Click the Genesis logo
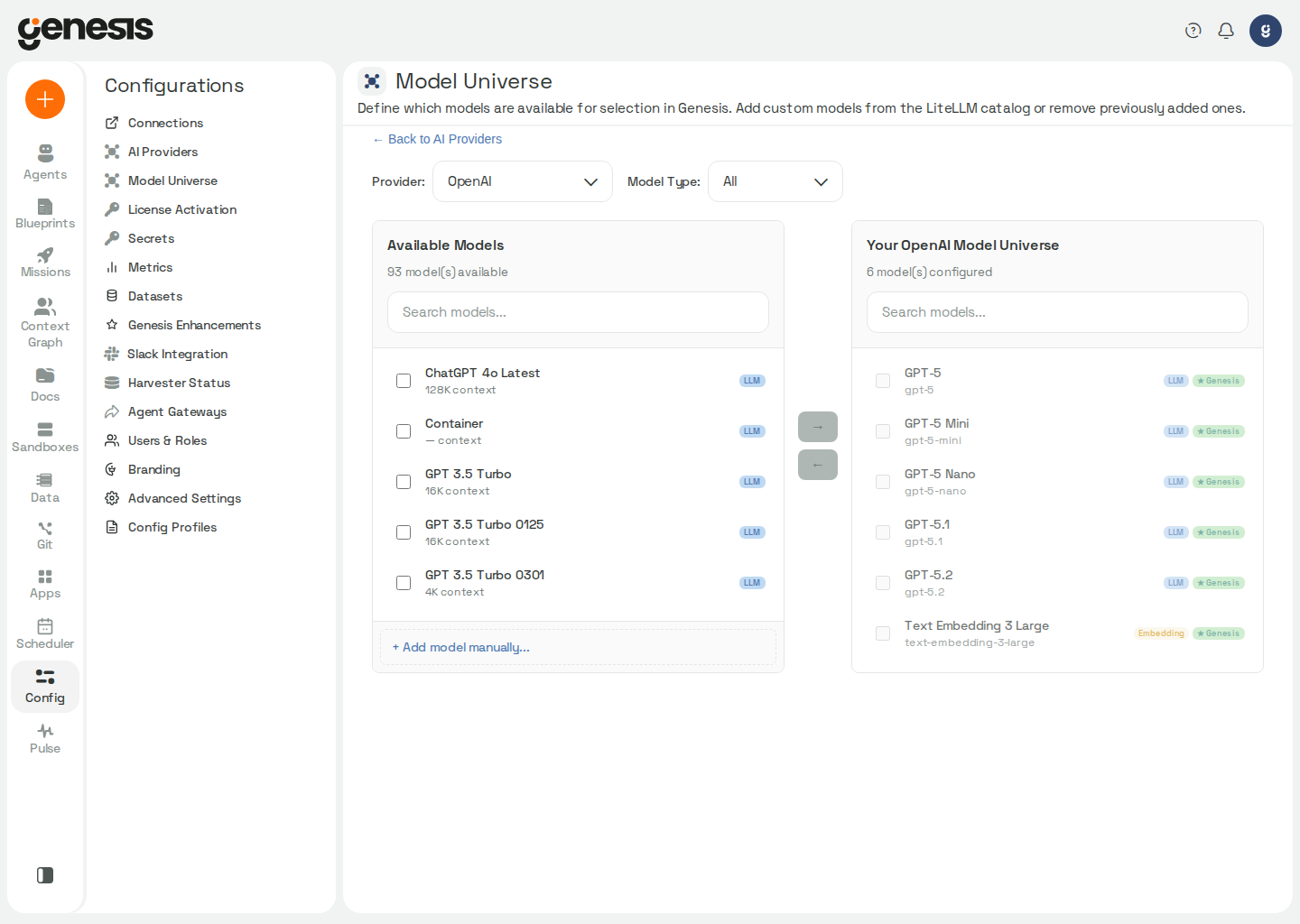Image resolution: width=1300 pixels, height=924 pixels. [x=86, y=32]
